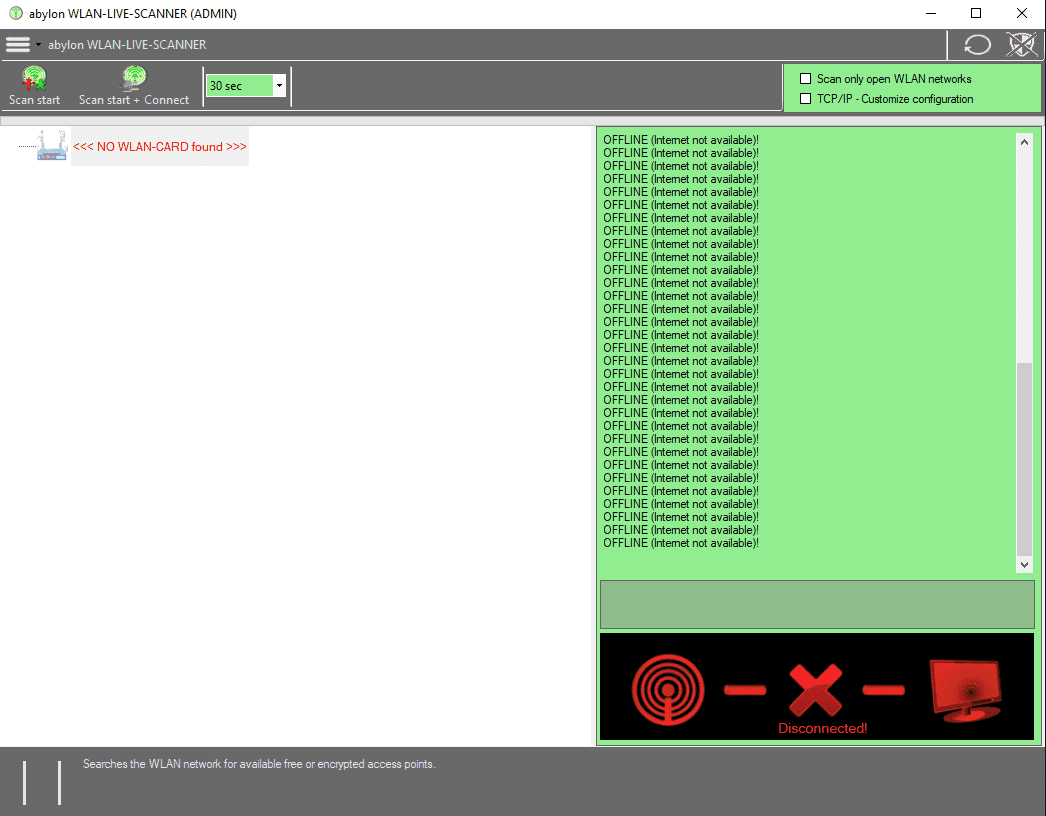Click the crossed-out disconnect icon in header
The width and height of the screenshot is (1046, 816).
tap(1021, 45)
